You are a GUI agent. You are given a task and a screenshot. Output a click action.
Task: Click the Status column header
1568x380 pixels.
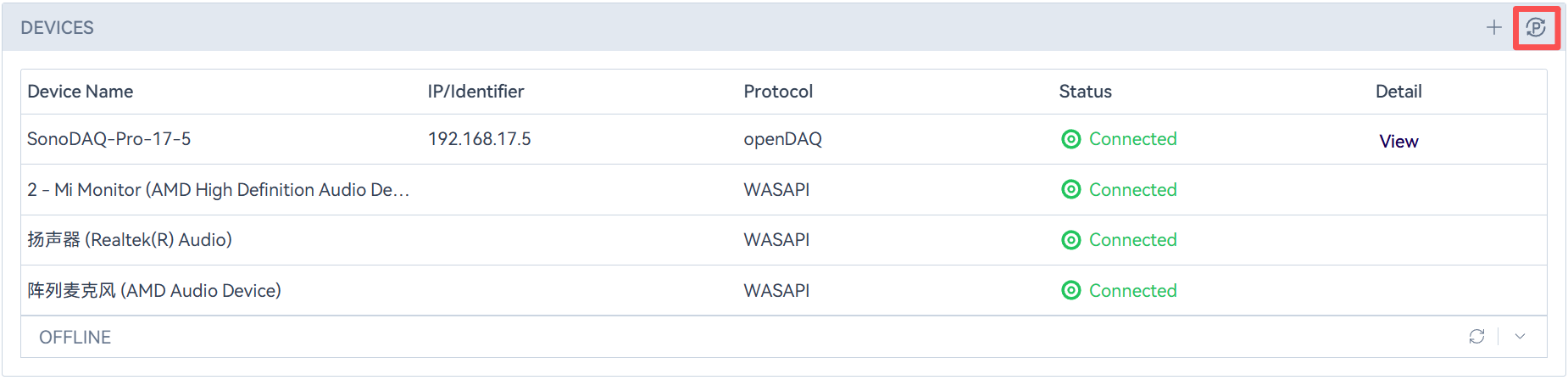pos(1085,92)
